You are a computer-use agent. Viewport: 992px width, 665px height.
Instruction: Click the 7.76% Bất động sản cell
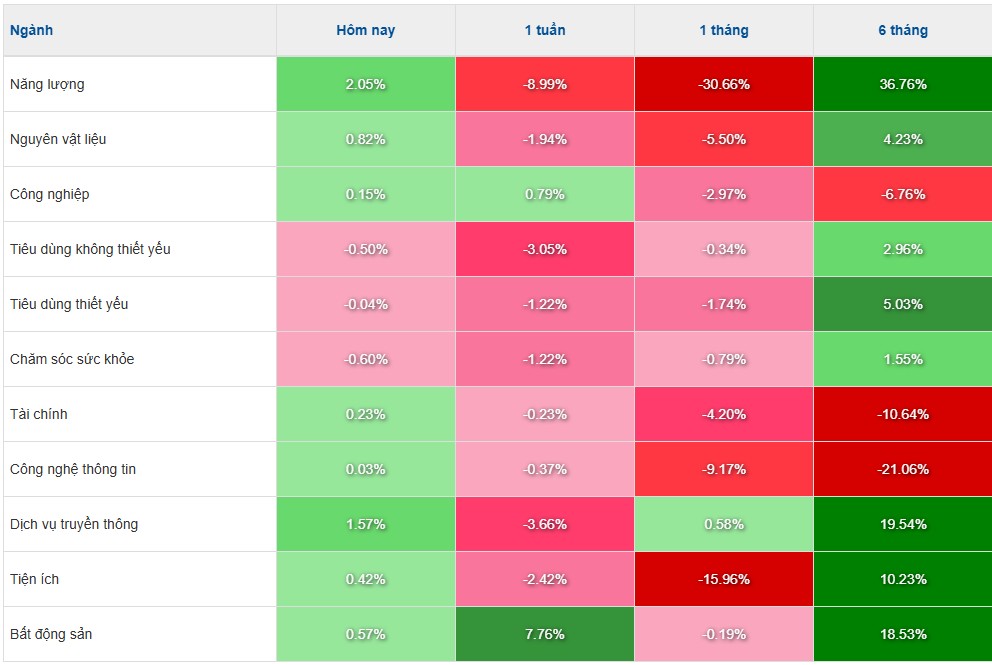pos(545,634)
